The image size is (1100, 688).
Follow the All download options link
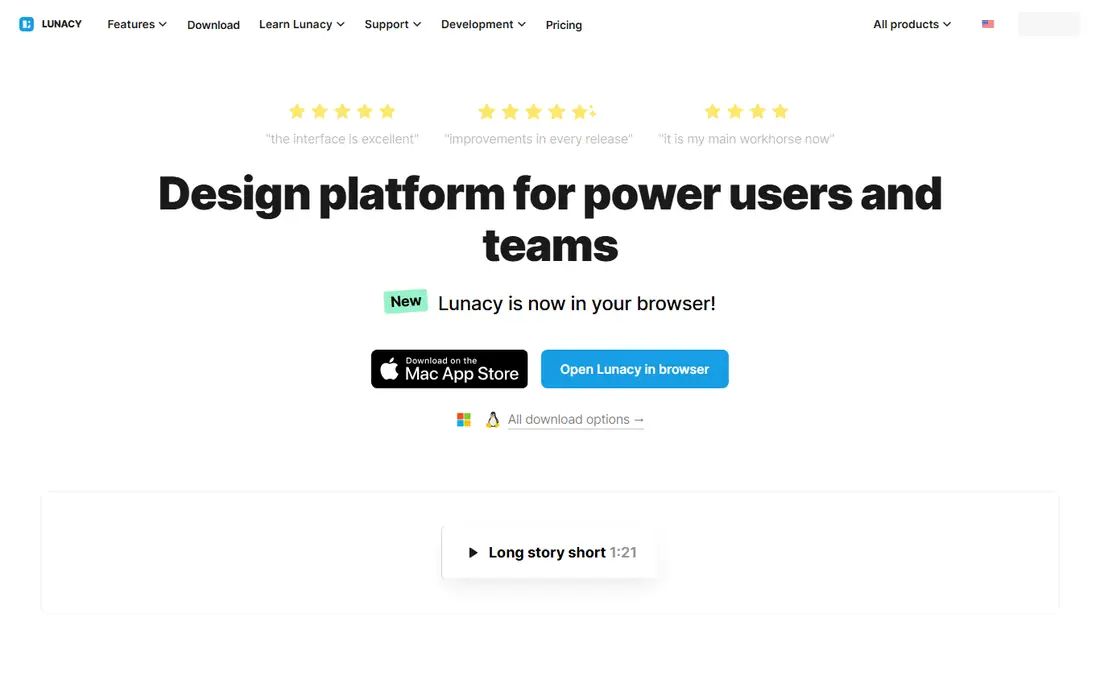pos(575,419)
